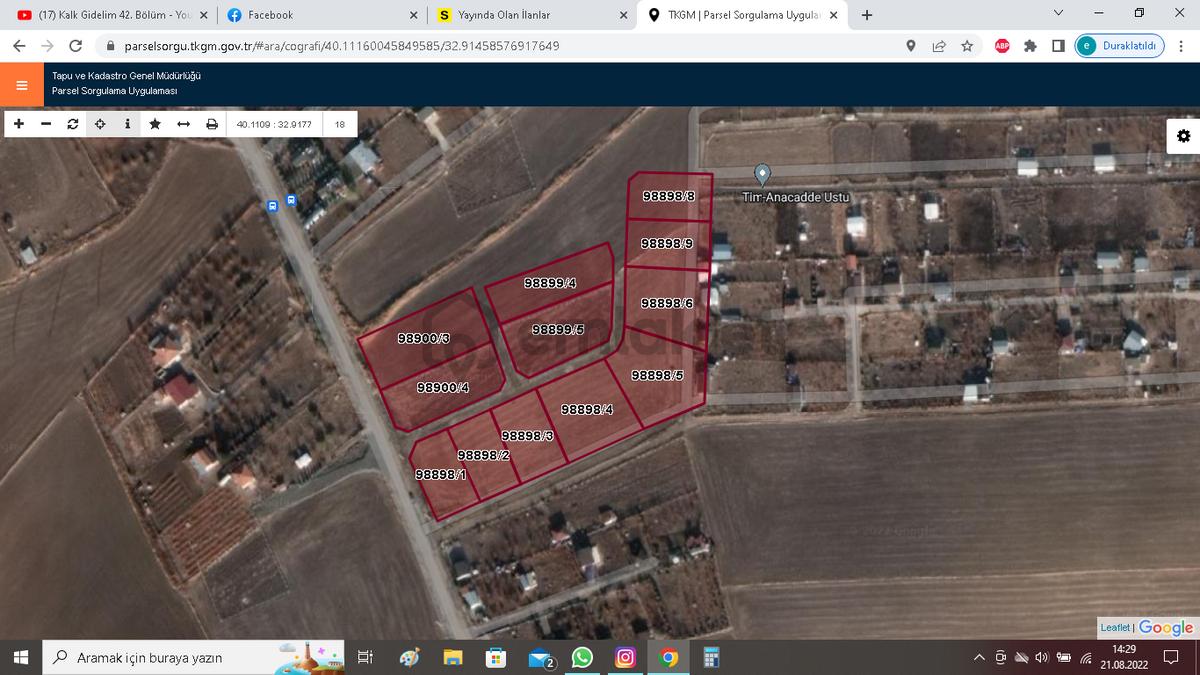Print the map with printer icon
Image resolution: width=1200 pixels, height=675 pixels.
coord(211,124)
